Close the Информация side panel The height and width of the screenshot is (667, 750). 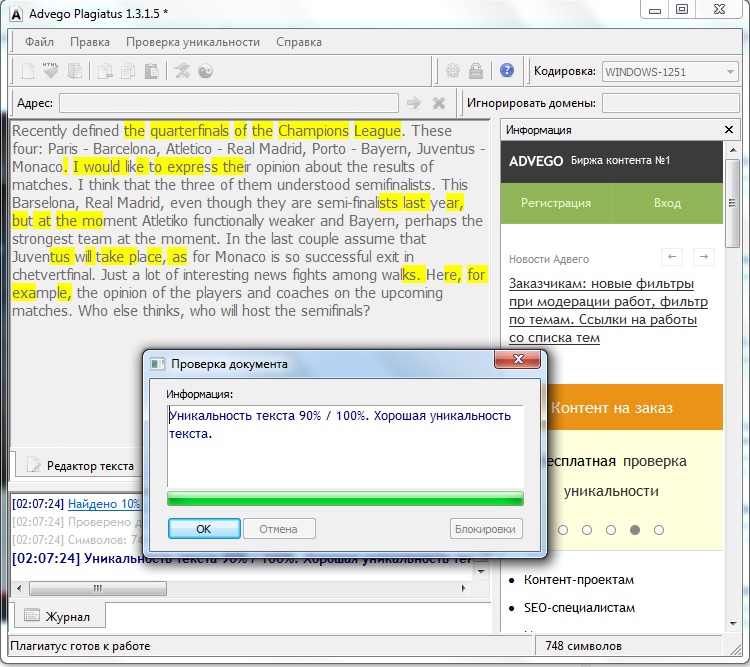[728, 130]
